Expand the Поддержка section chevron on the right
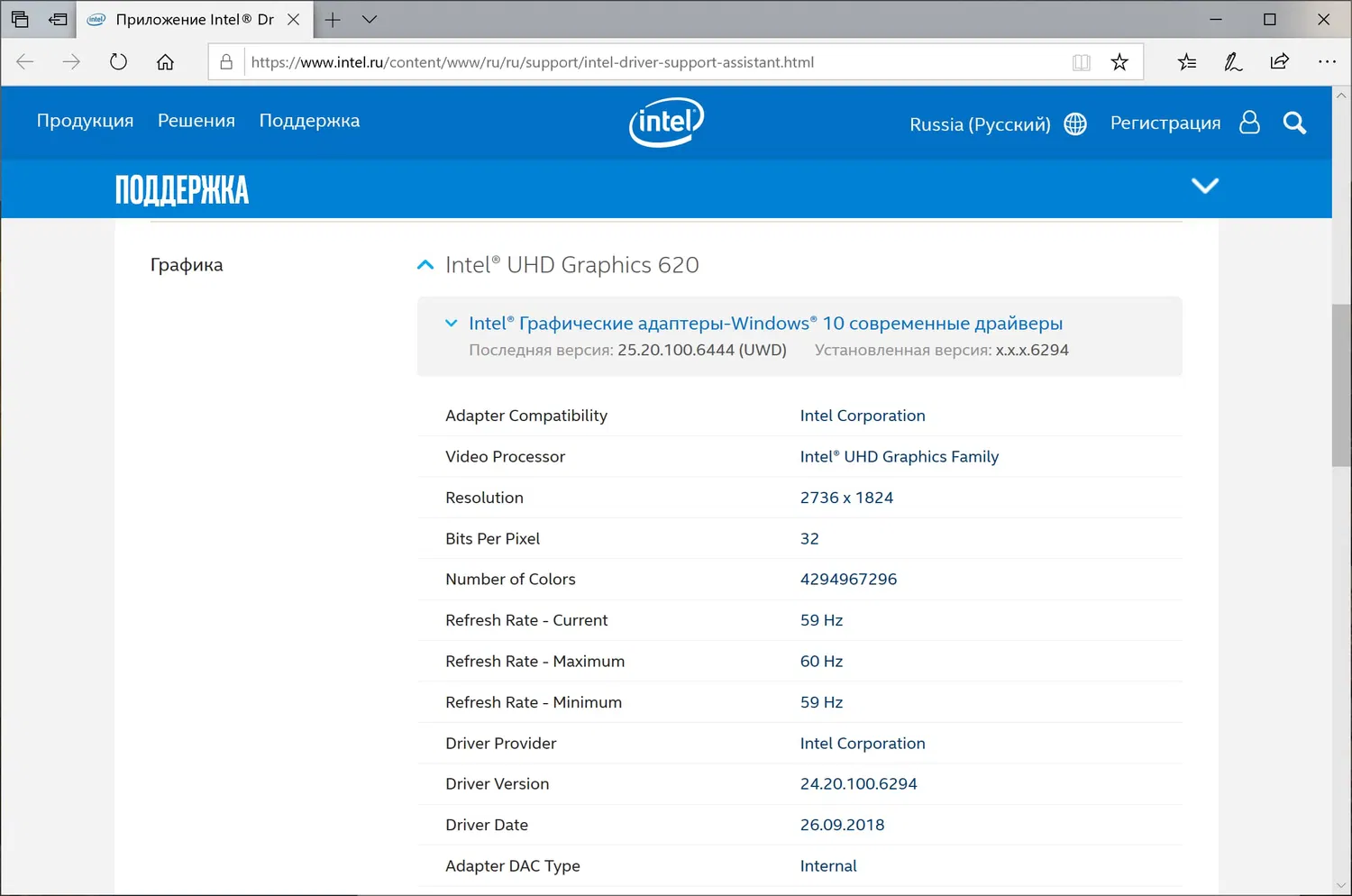1352x896 pixels. 1205,186
